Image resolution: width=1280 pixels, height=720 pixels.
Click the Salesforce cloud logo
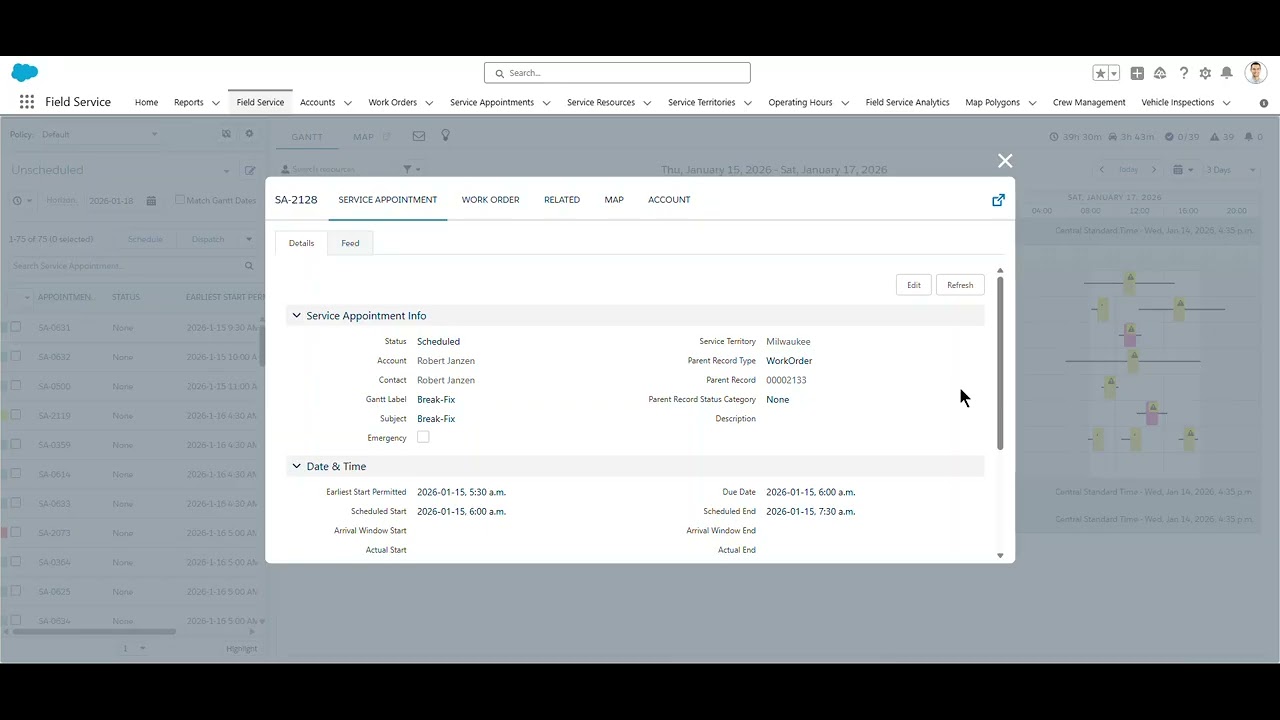coord(25,72)
